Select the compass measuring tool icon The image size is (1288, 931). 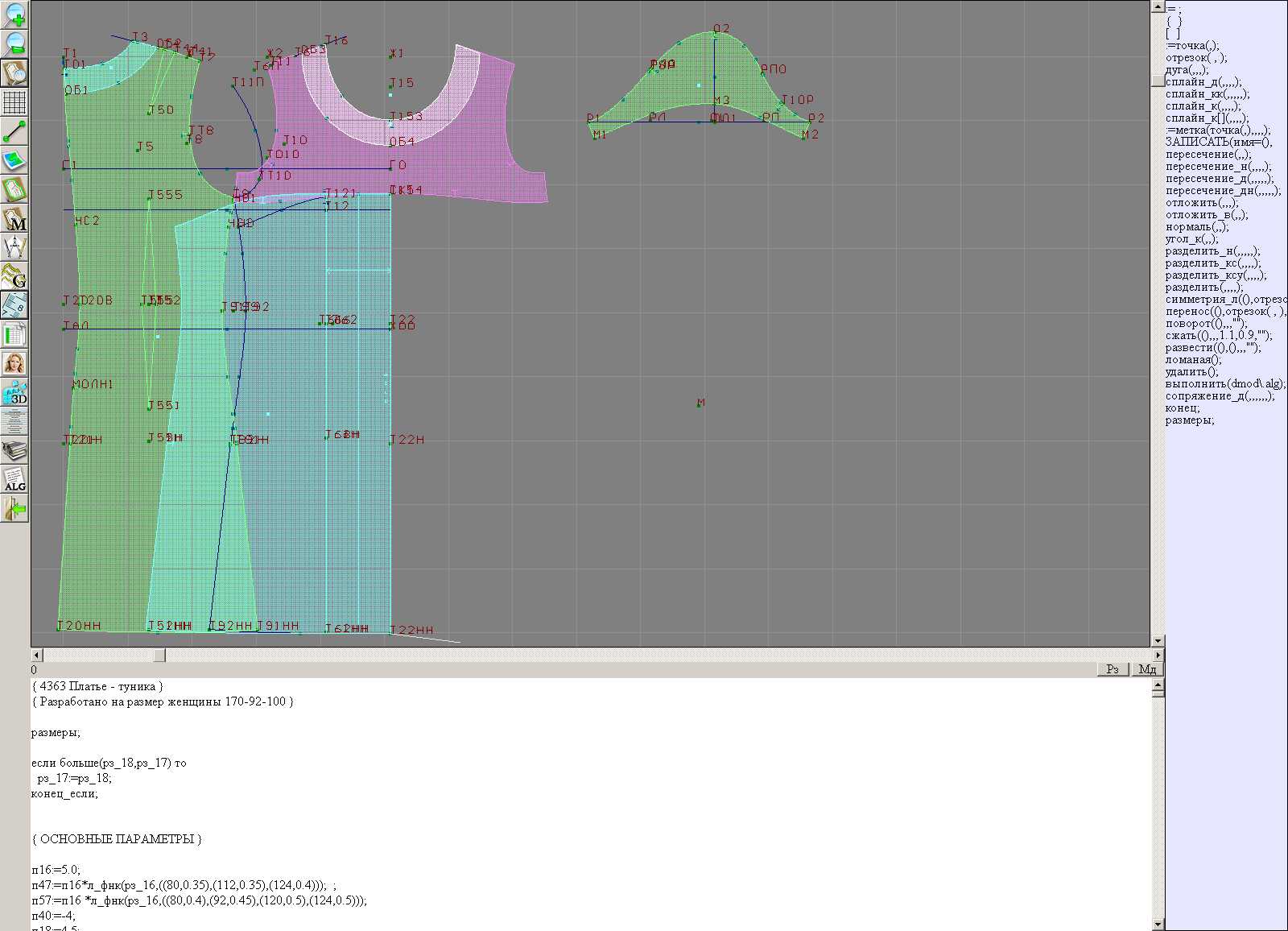pyautogui.click(x=14, y=247)
